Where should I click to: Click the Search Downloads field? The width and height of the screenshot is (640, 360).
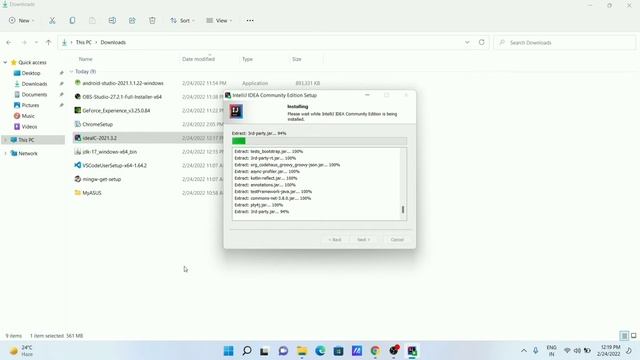coord(565,42)
